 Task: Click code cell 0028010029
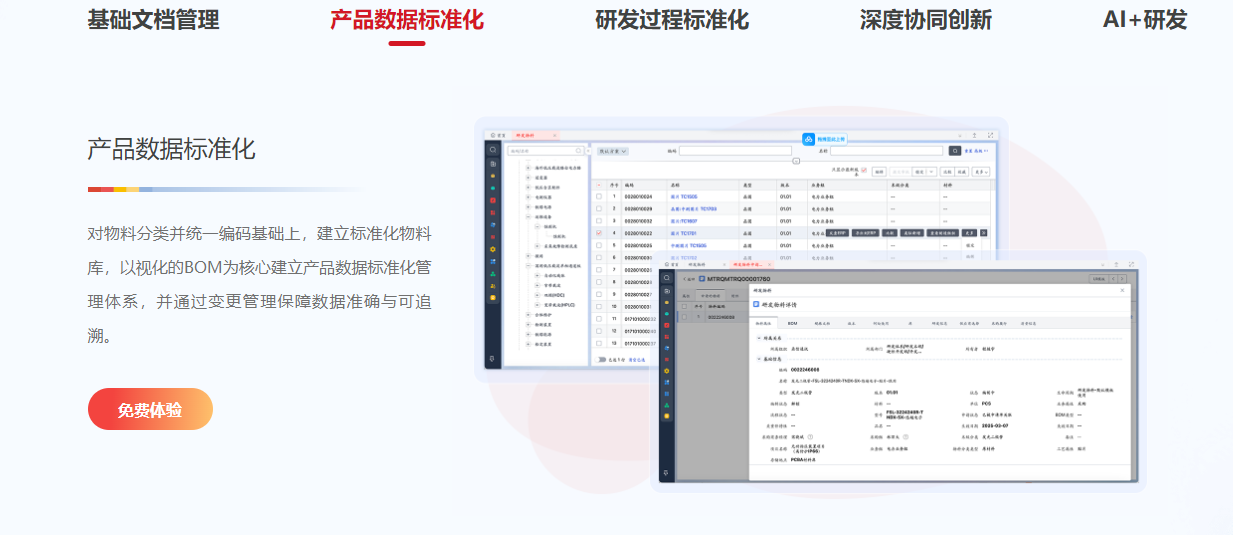pyautogui.click(x=638, y=209)
